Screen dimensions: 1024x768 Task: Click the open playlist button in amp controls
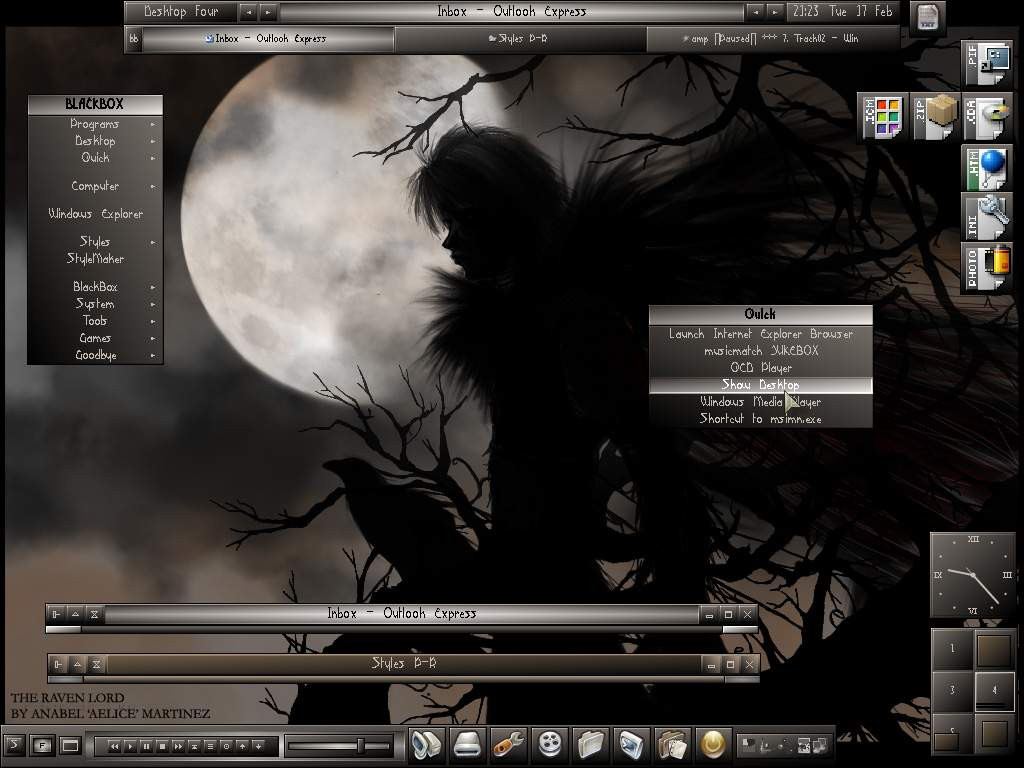click(210, 746)
